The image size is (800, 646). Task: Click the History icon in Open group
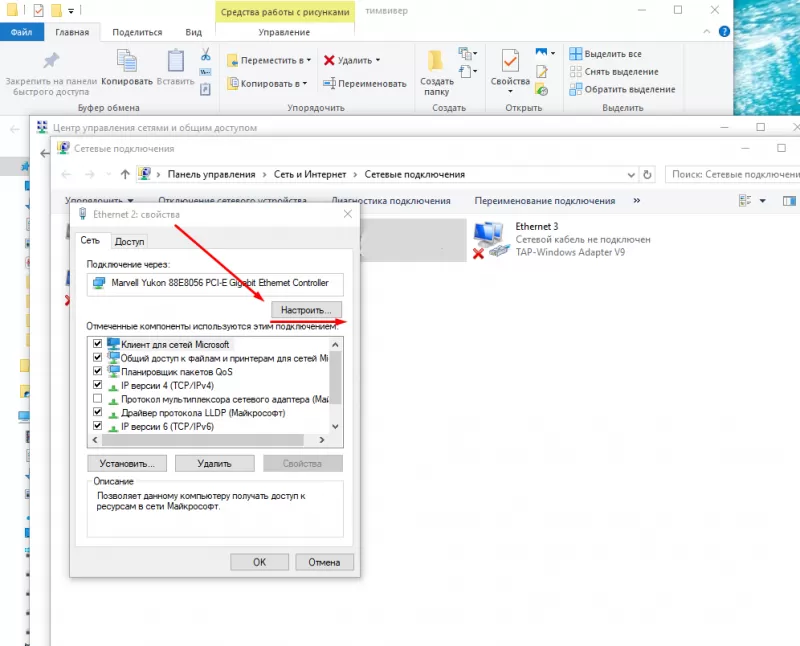541,90
